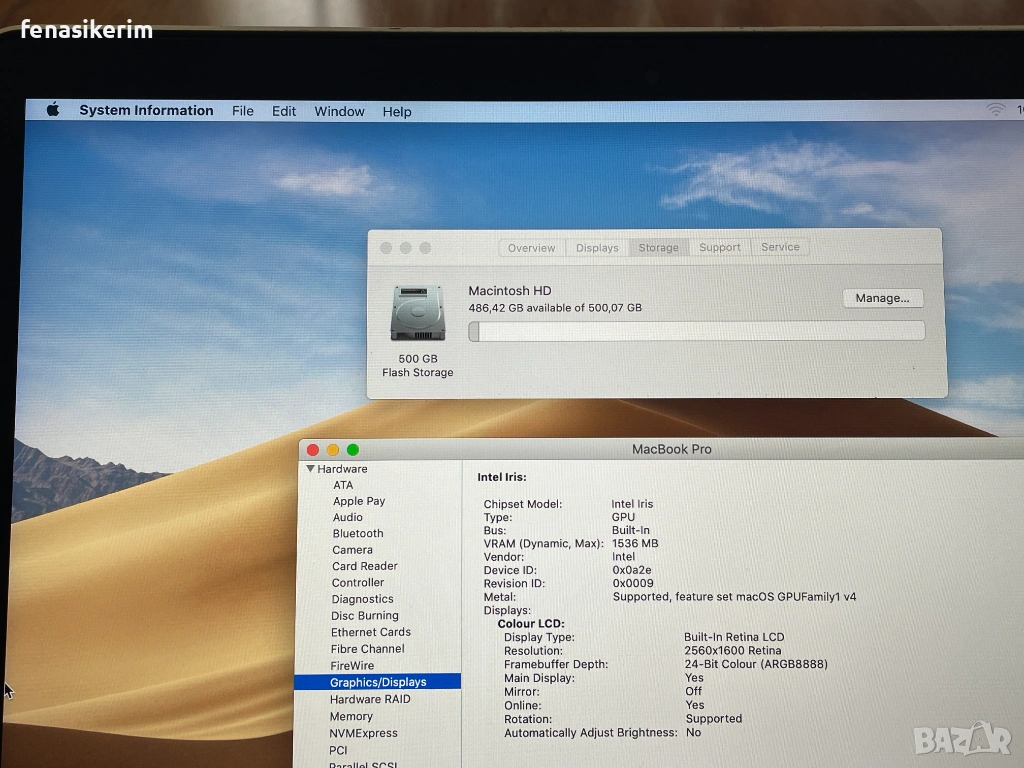Open the Window menu
This screenshot has height=768, width=1024.
click(339, 111)
